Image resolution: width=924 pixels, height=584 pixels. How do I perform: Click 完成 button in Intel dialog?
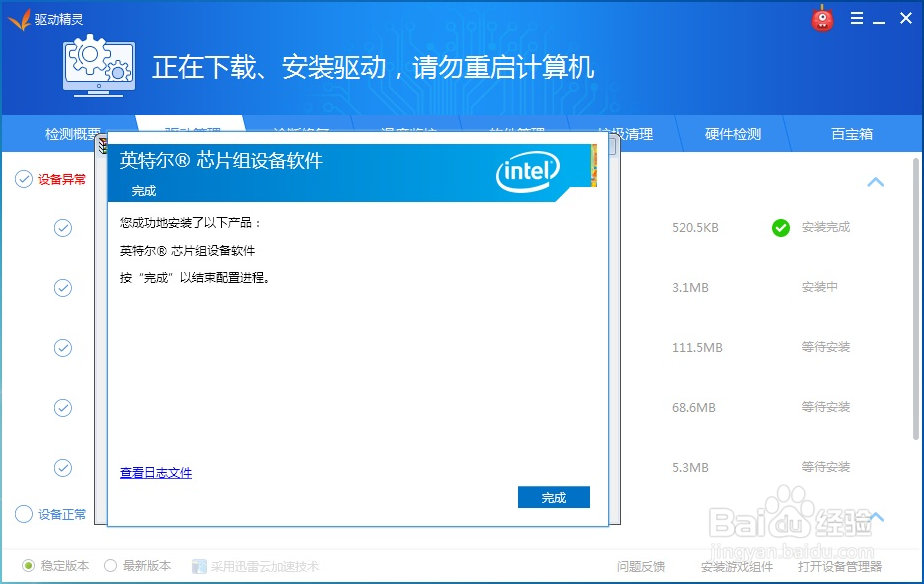554,497
